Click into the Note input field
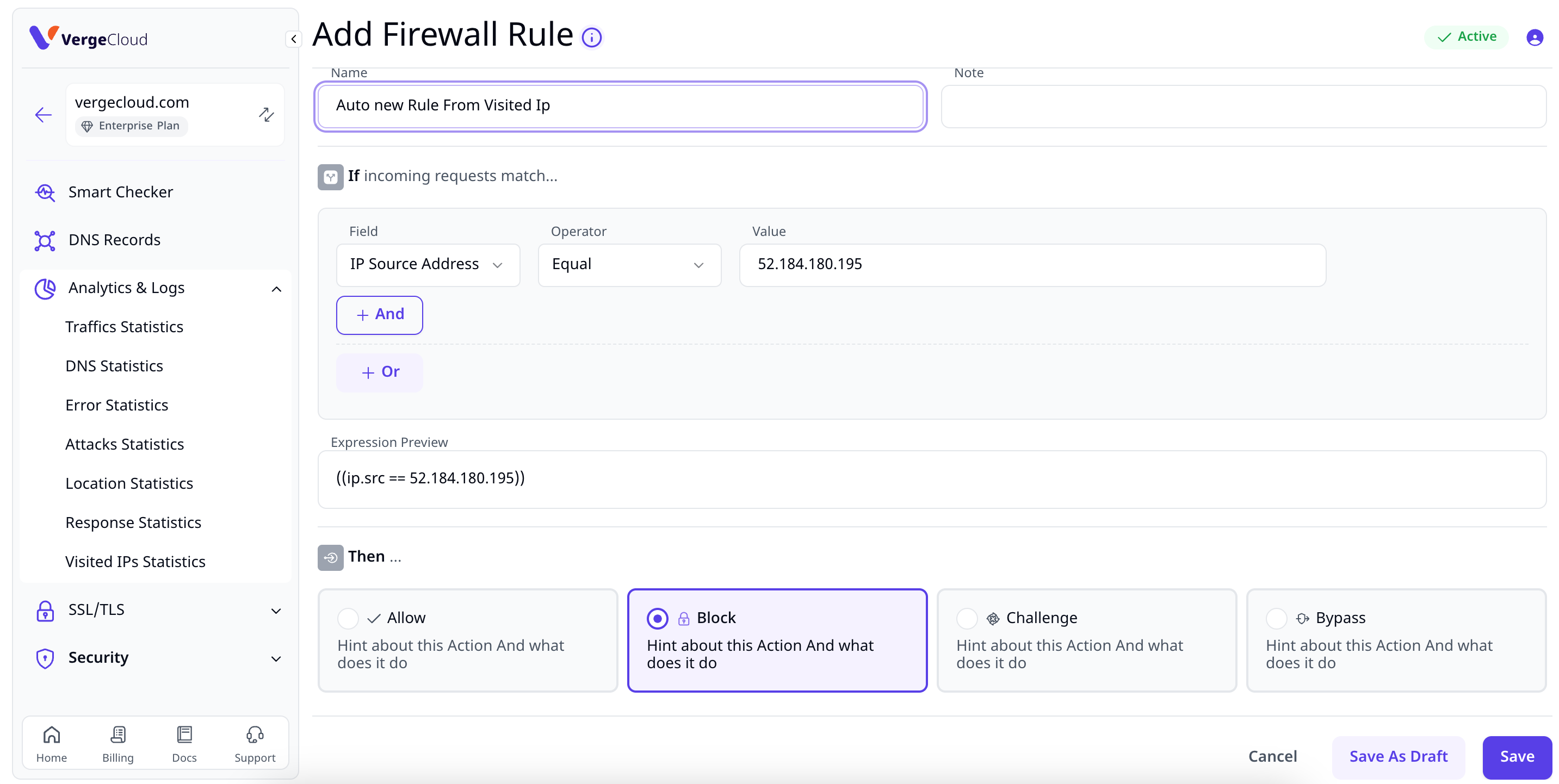This screenshot has width=1559, height=784. (x=1243, y=106)
